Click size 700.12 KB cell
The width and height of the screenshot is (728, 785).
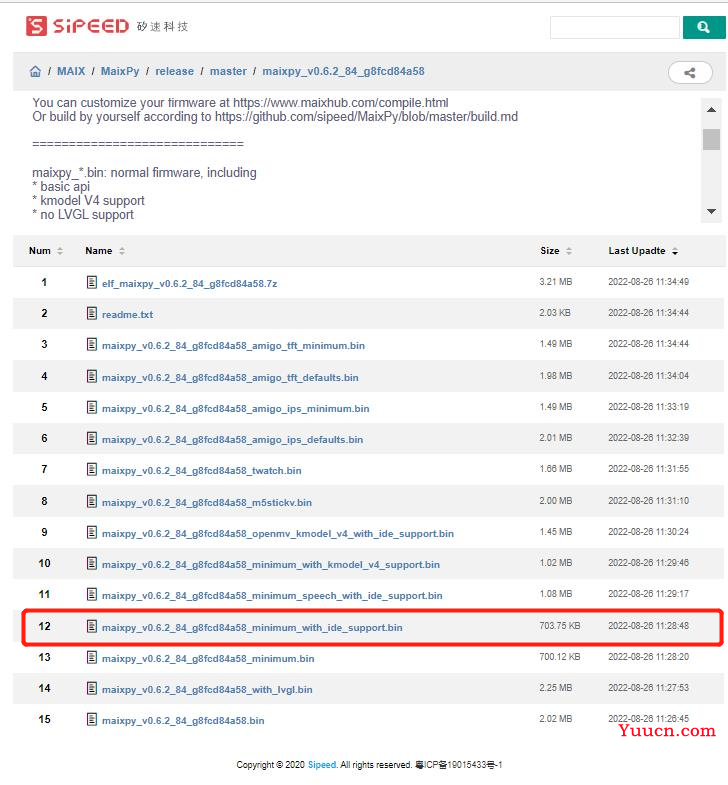click(x=560, y=657)
